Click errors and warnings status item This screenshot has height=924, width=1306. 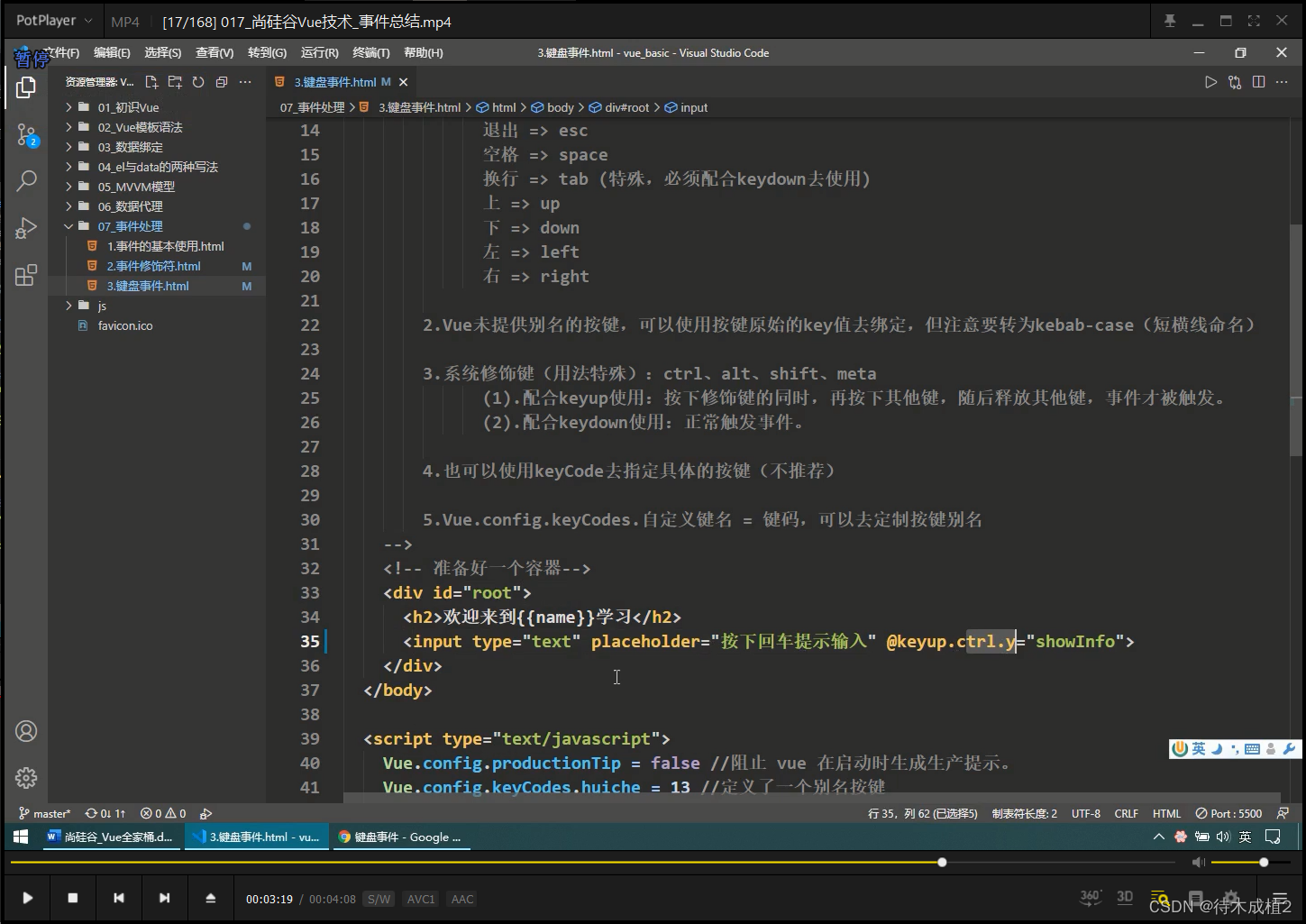pos(163,813)
